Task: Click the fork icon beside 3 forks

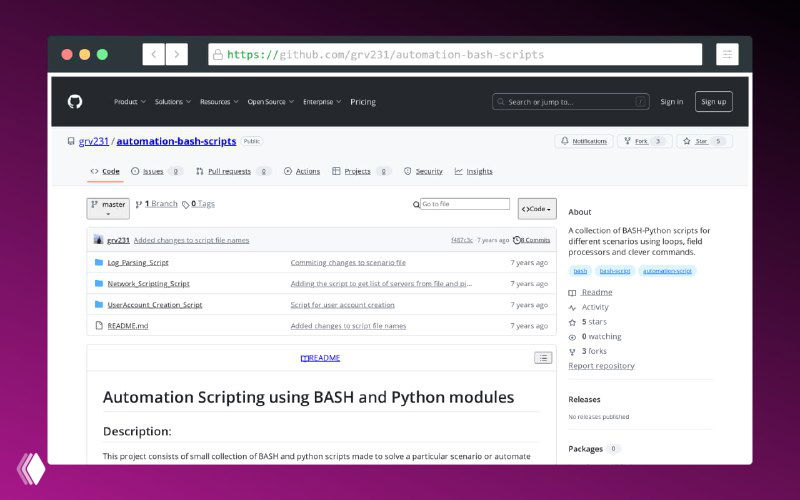Action: (572, 352)
